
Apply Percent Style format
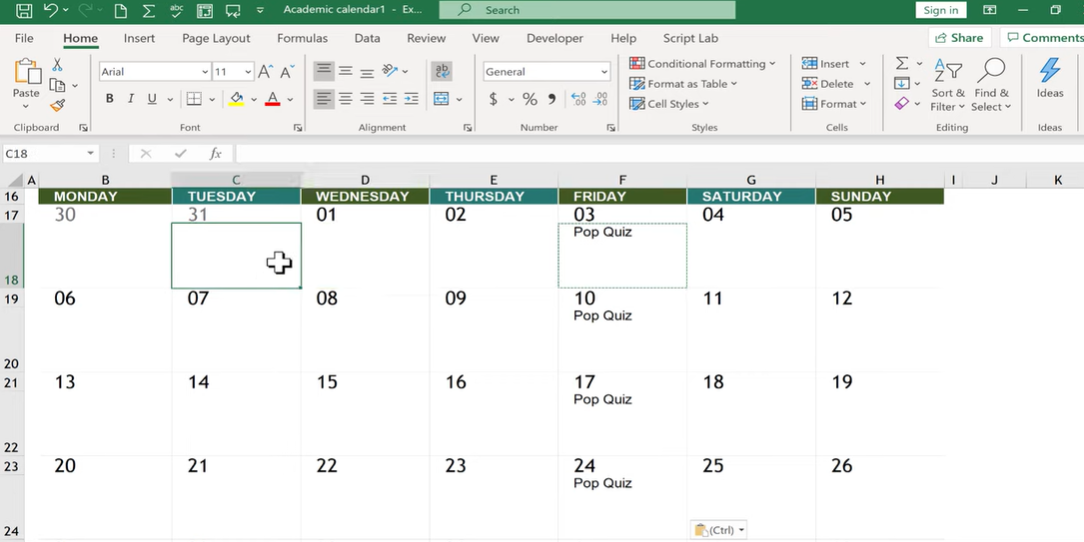530,99
